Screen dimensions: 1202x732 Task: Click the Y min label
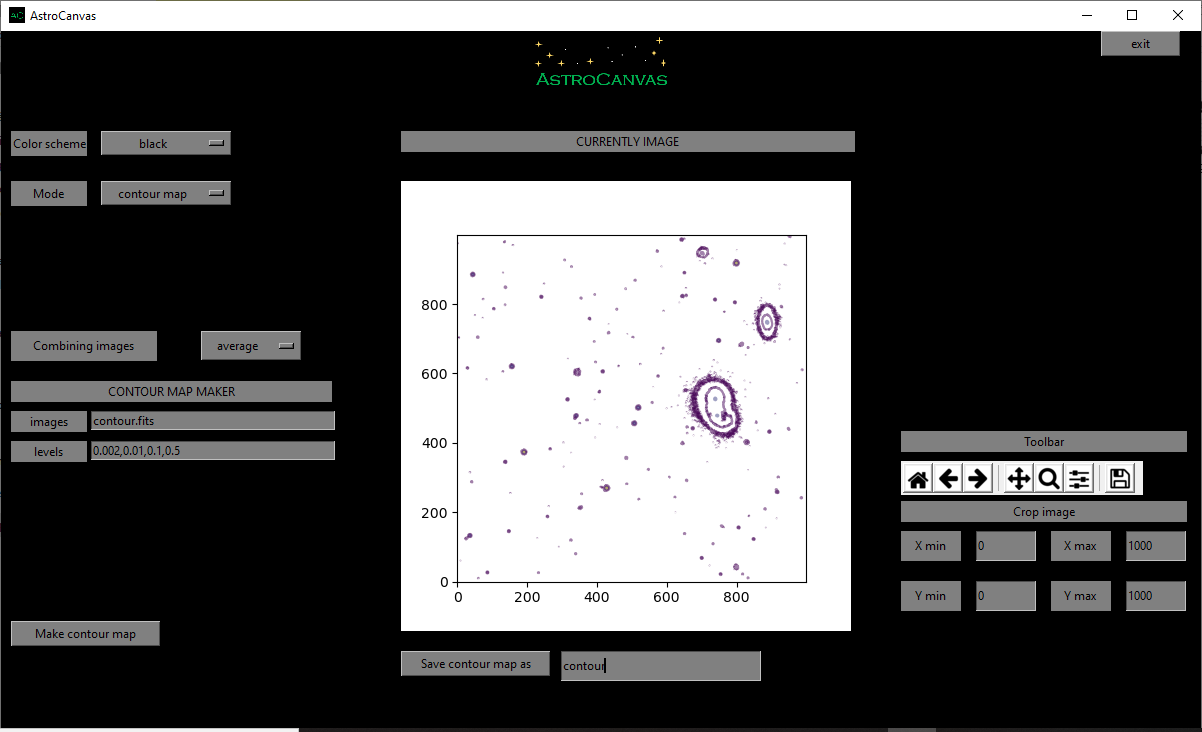(931, 596)
